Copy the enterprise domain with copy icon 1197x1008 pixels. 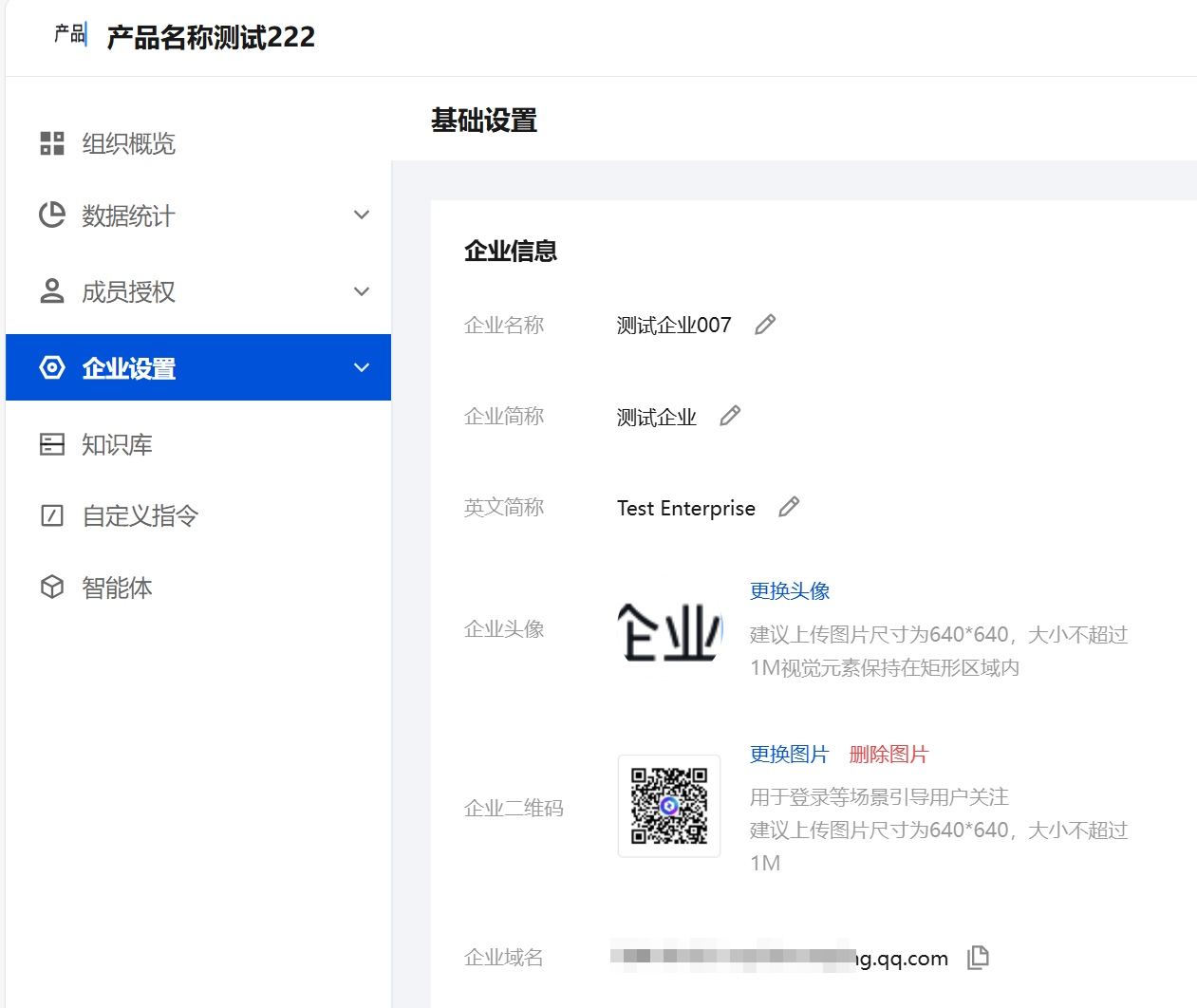[978, 957]
